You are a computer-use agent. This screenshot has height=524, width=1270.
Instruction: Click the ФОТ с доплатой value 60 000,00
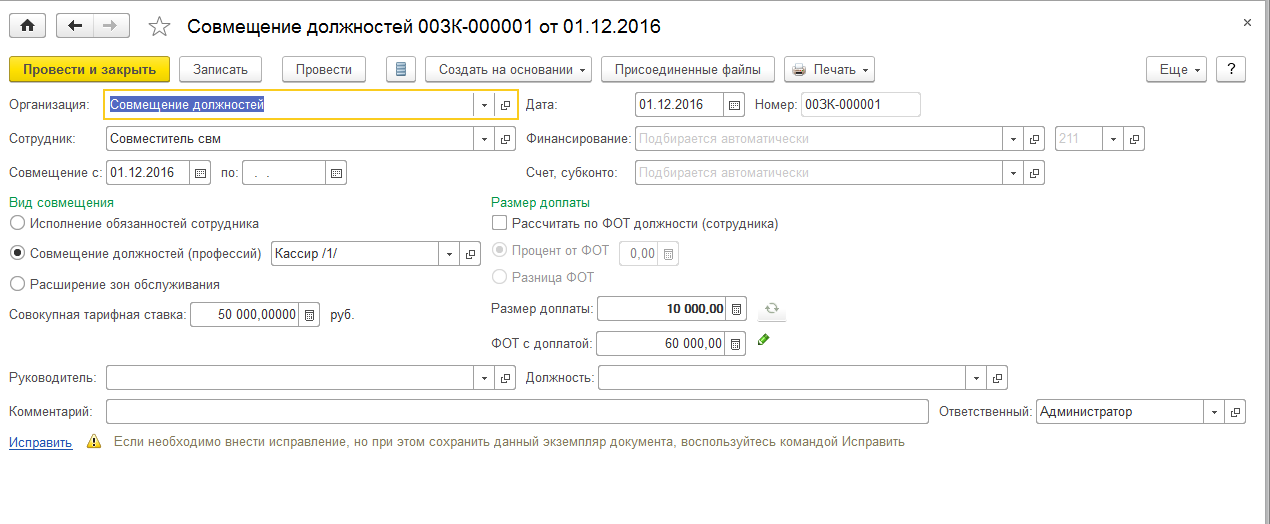tap(661, 344)
